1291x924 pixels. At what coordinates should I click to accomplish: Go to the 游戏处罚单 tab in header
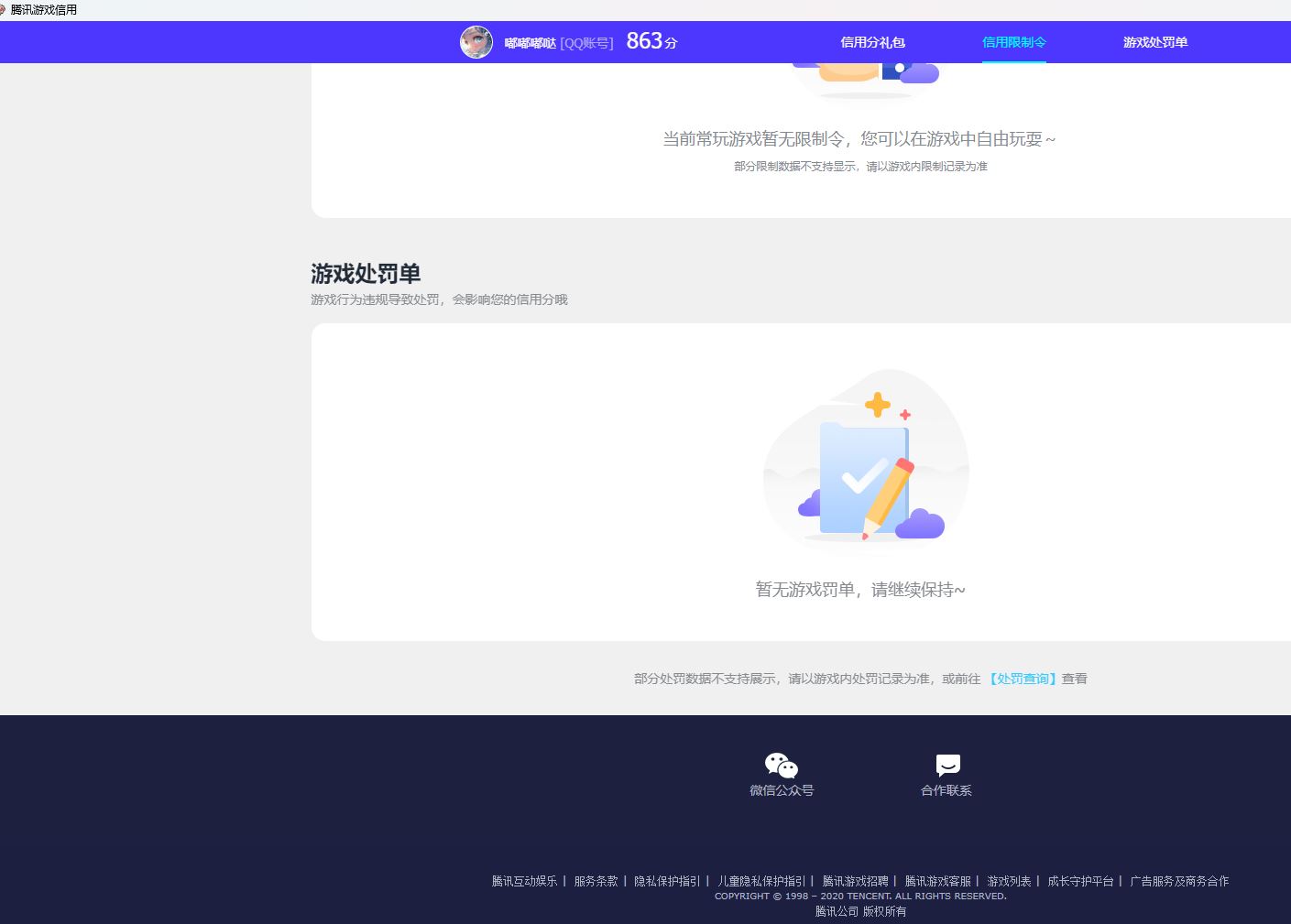coord(1154,42)
